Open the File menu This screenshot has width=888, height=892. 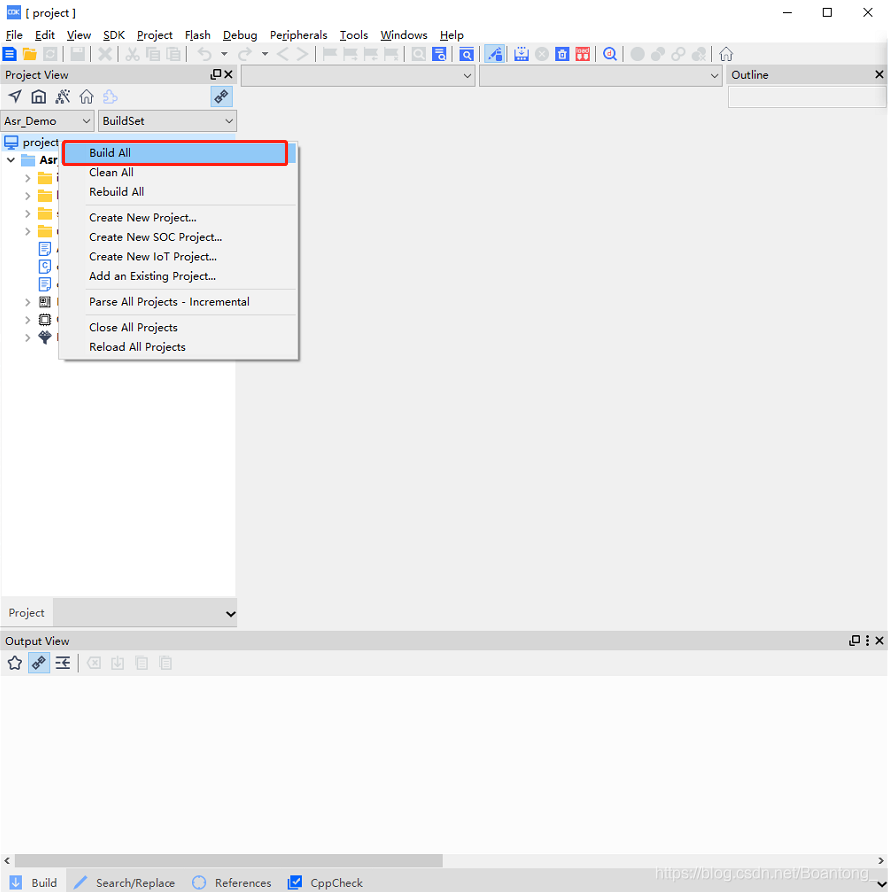click(14, 35)
